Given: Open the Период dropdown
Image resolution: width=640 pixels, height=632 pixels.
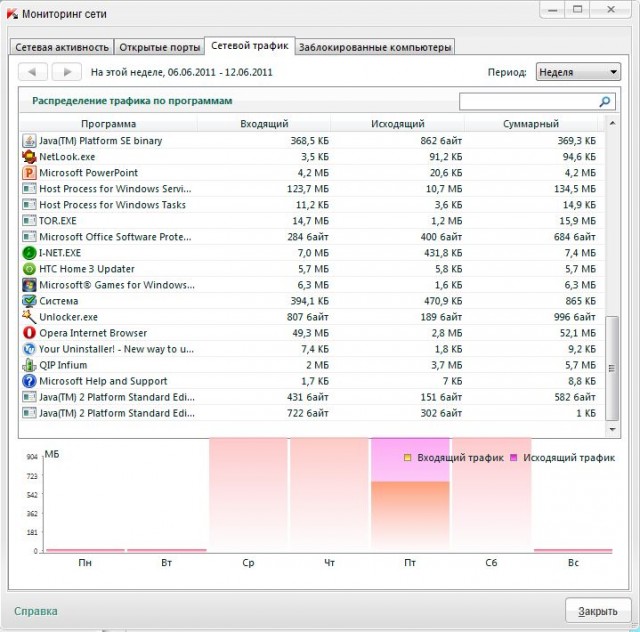Looking at the screenshot, I should (578, 72).
